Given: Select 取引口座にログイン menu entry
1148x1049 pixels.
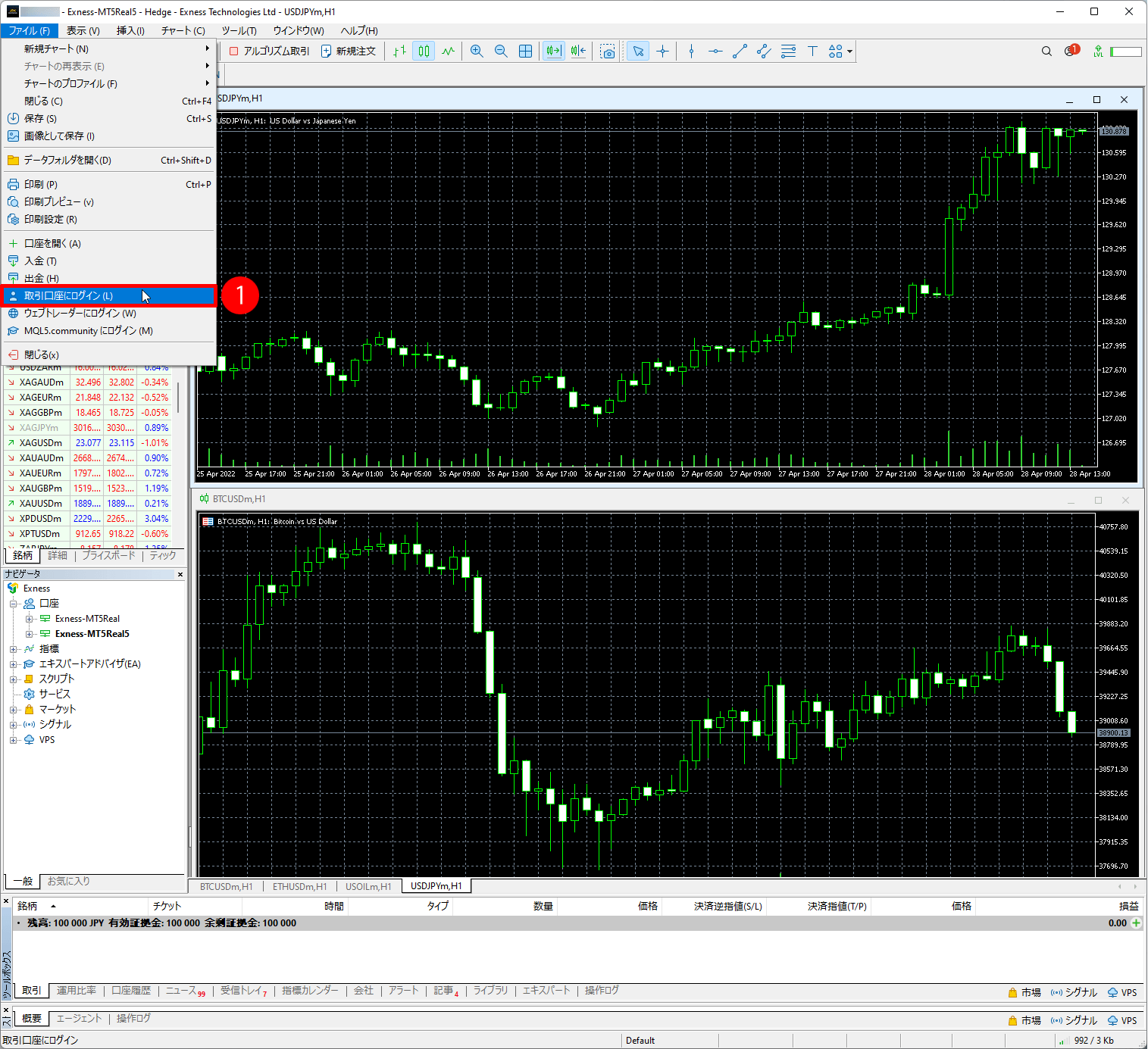Looking at the screenshot, I should point(68,296).
